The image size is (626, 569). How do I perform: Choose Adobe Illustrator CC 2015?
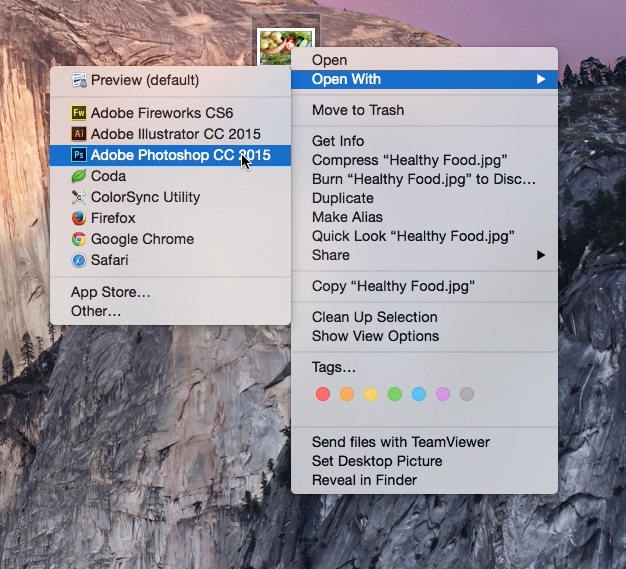(x=170, y=134)
